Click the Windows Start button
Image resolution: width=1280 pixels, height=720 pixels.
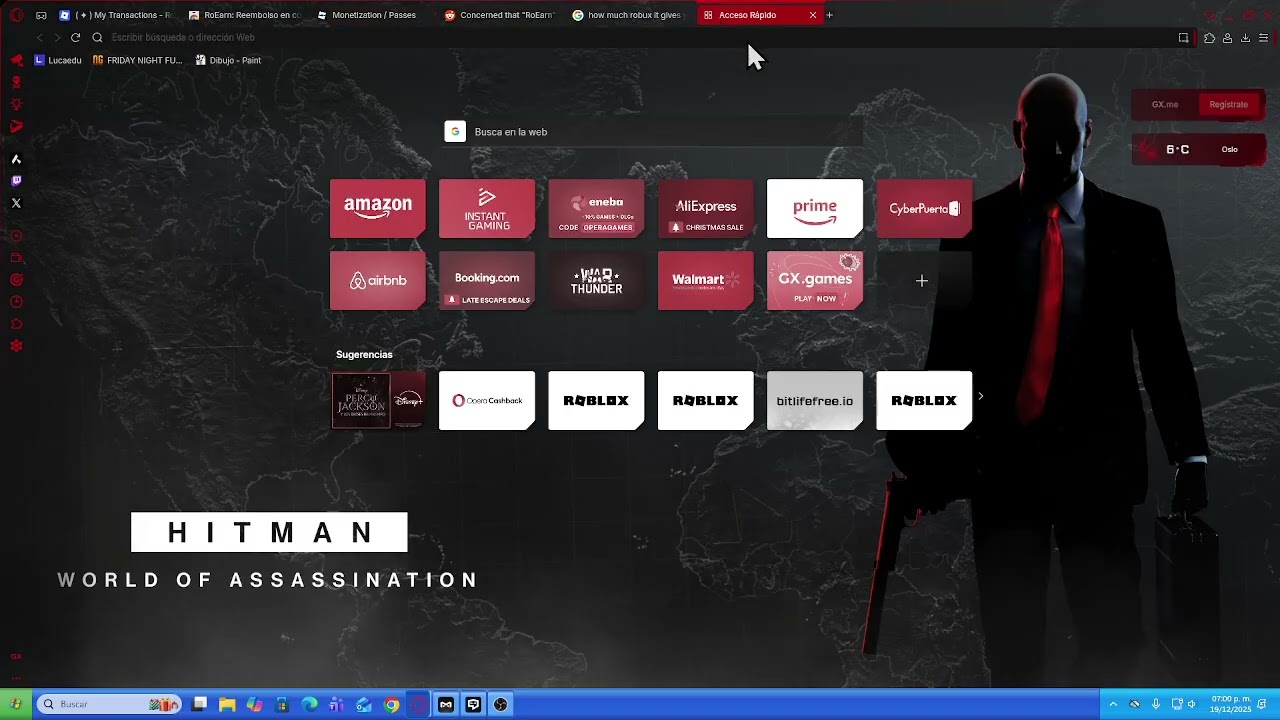[x=15, y=704]
